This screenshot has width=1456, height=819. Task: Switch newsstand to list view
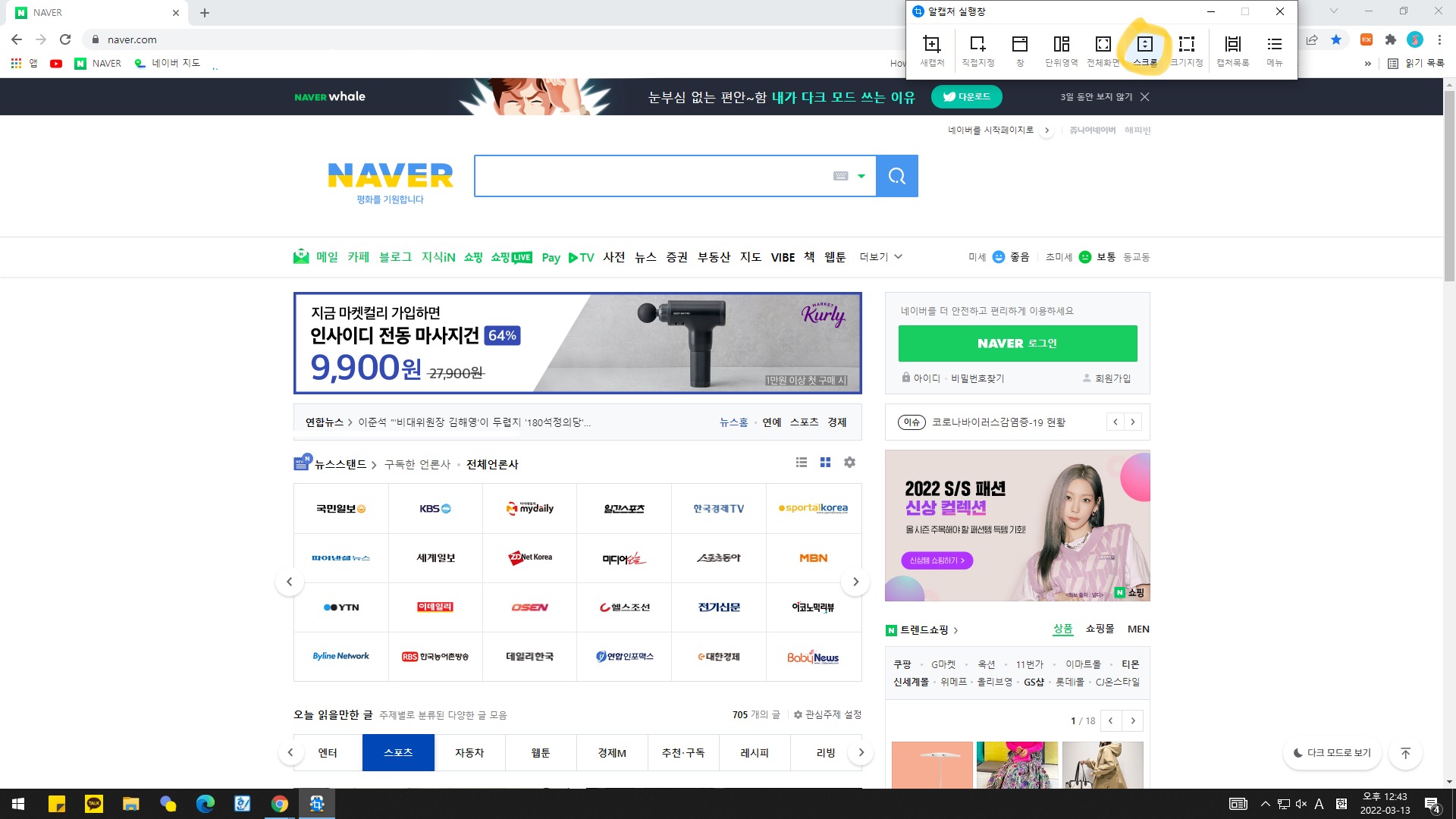tap(801, 463)
